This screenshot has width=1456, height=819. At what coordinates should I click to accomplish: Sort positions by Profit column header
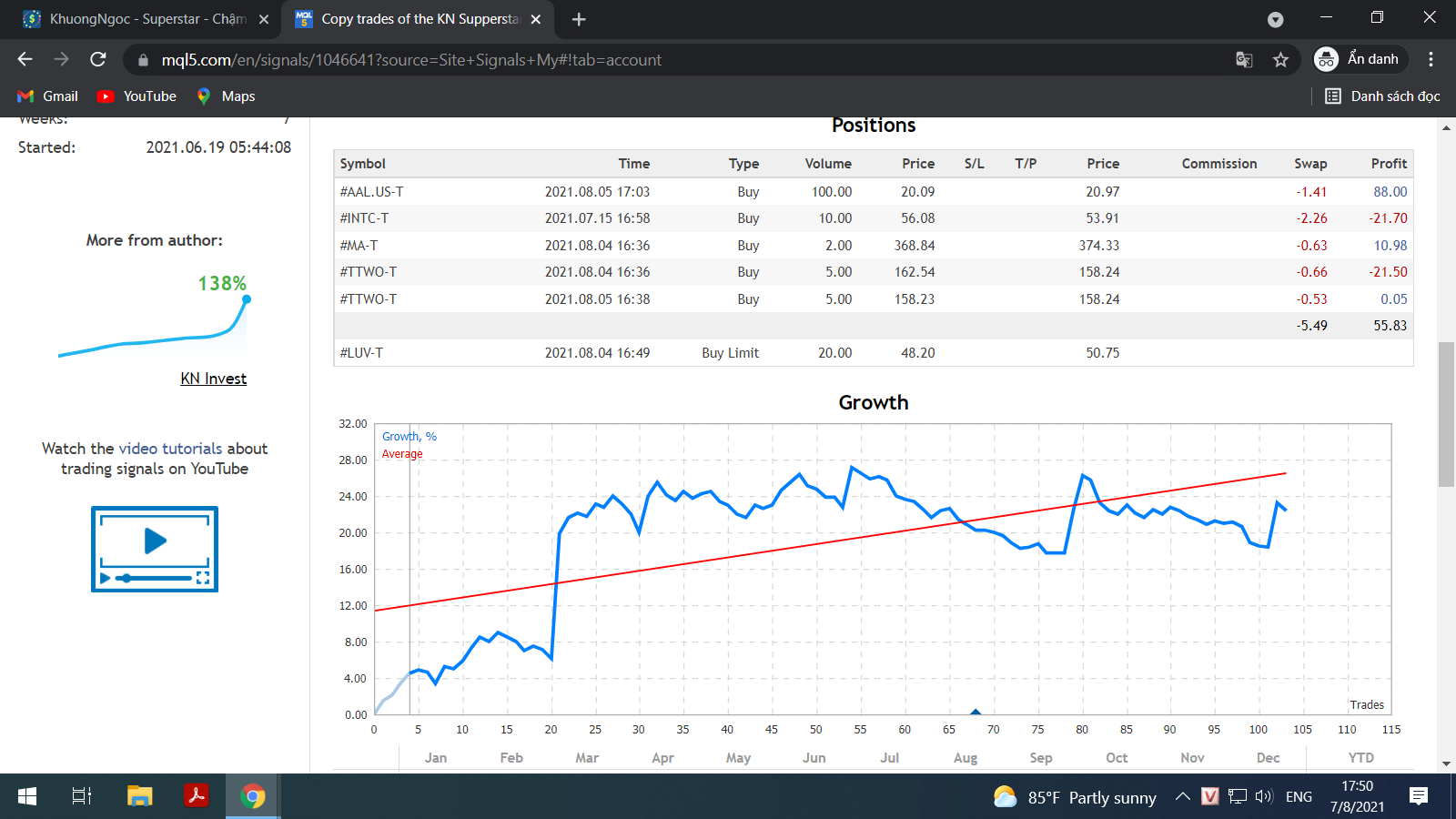(x=1388, y=164)
